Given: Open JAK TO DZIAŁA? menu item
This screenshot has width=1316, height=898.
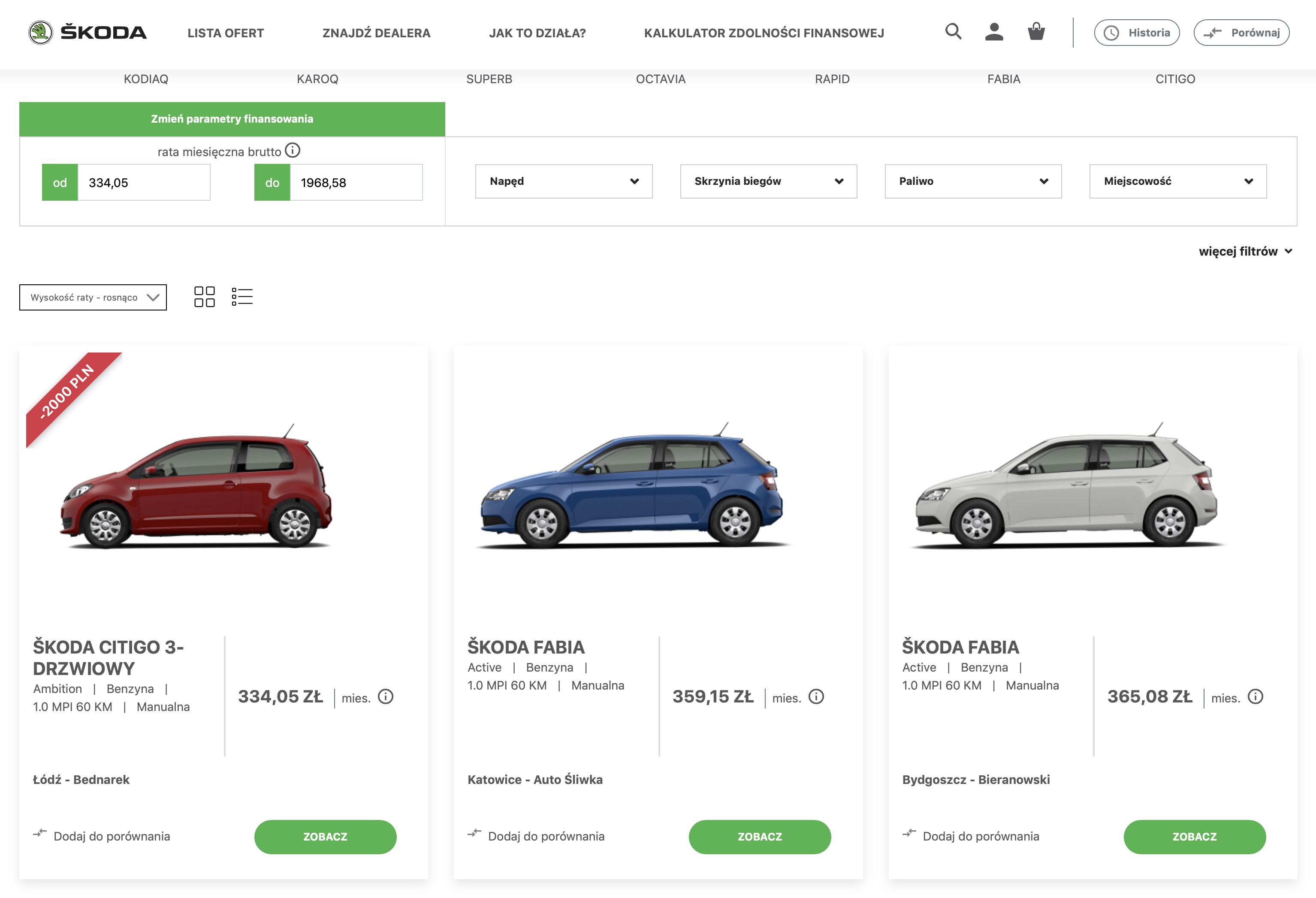Looking at the screenshot, I should coord(537,33).
